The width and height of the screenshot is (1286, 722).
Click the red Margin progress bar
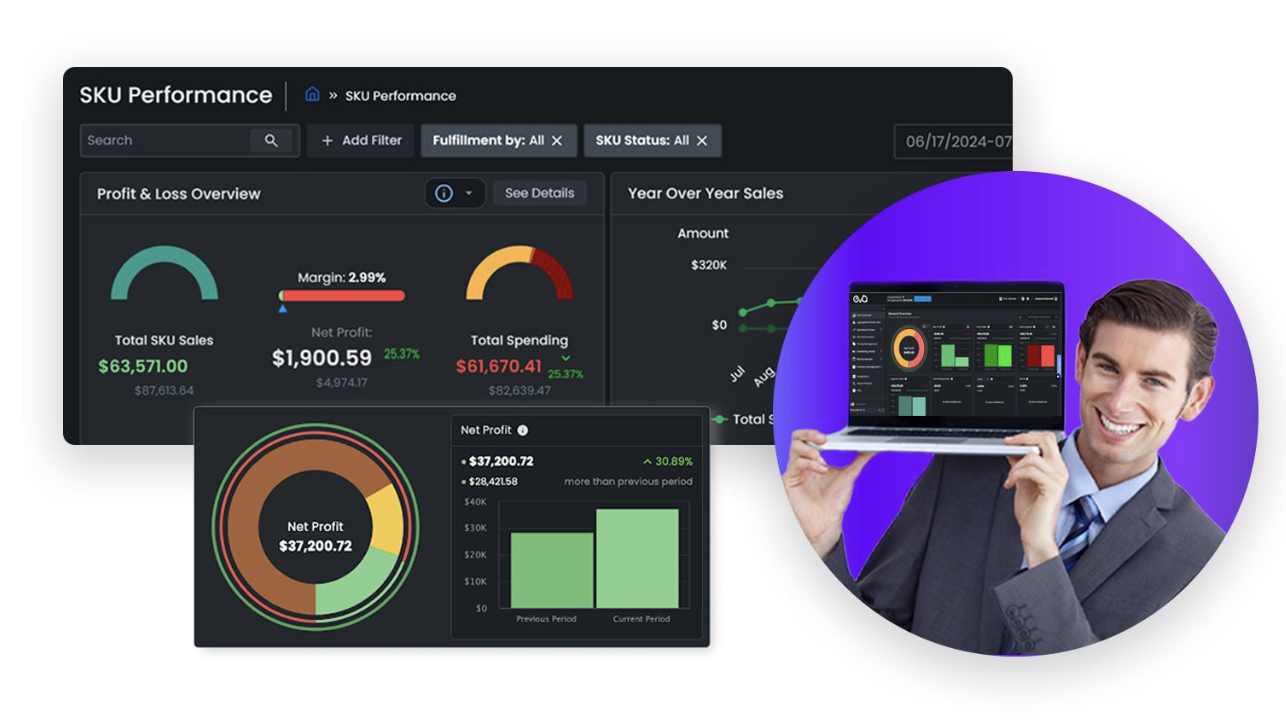coord(343,296)
